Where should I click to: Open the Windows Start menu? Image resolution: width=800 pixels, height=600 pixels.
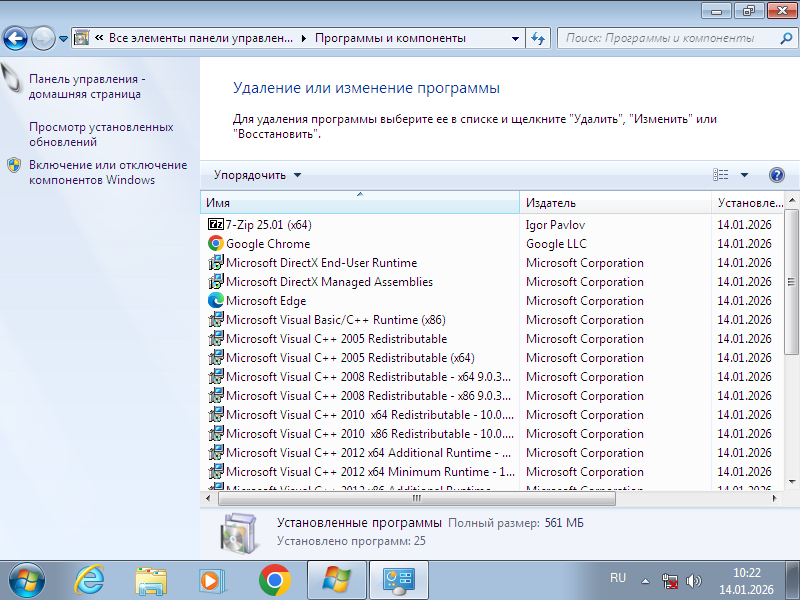(27, 580)
